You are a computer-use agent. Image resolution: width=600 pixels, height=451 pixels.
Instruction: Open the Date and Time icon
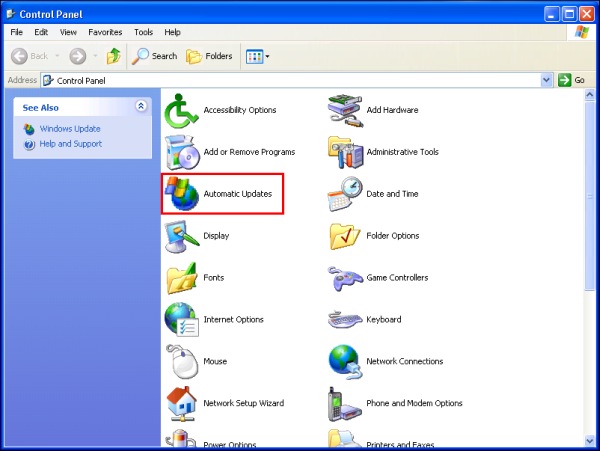click(345, 194)
